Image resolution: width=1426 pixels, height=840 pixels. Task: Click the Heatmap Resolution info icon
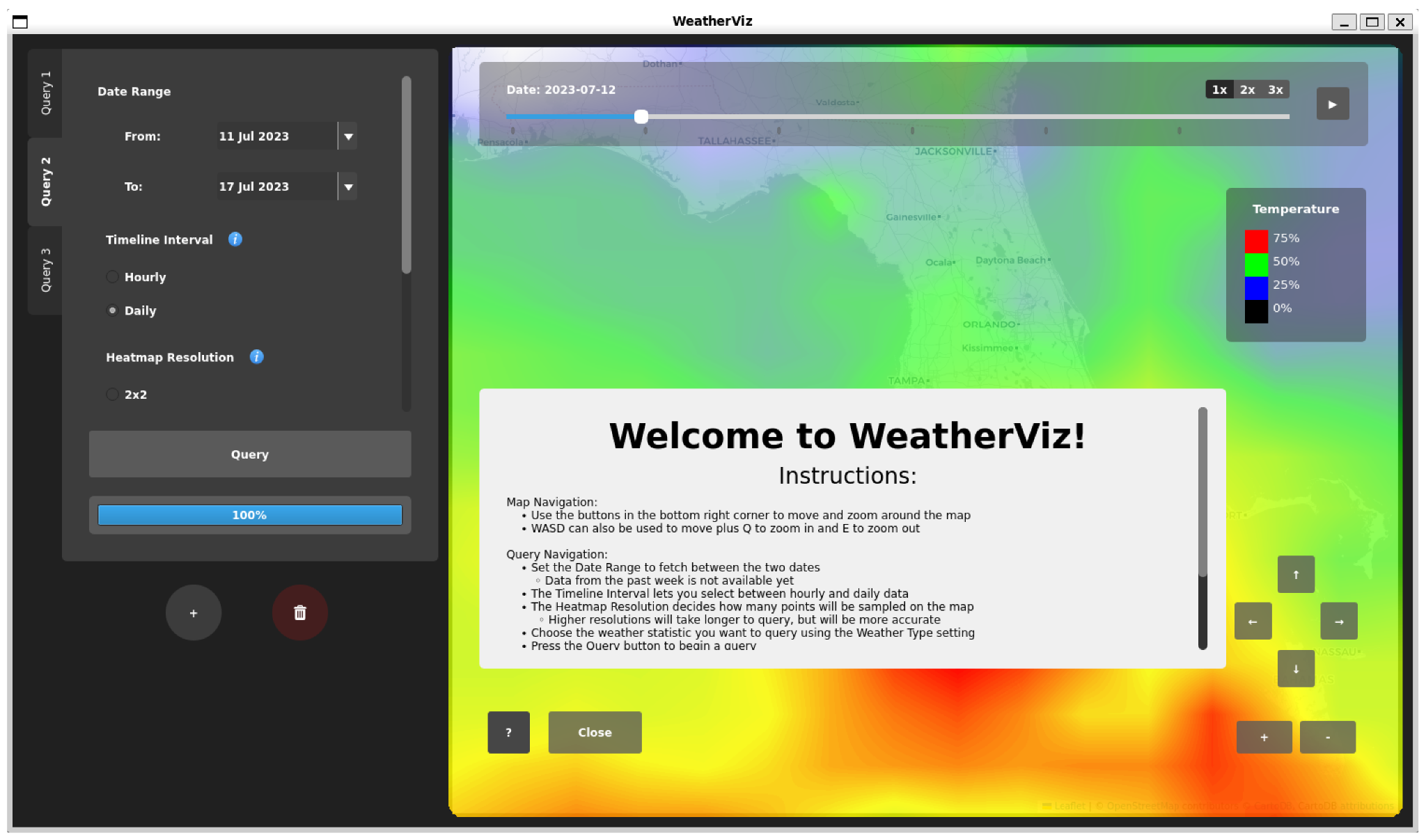pyautogui.click(x=256, y=357)
